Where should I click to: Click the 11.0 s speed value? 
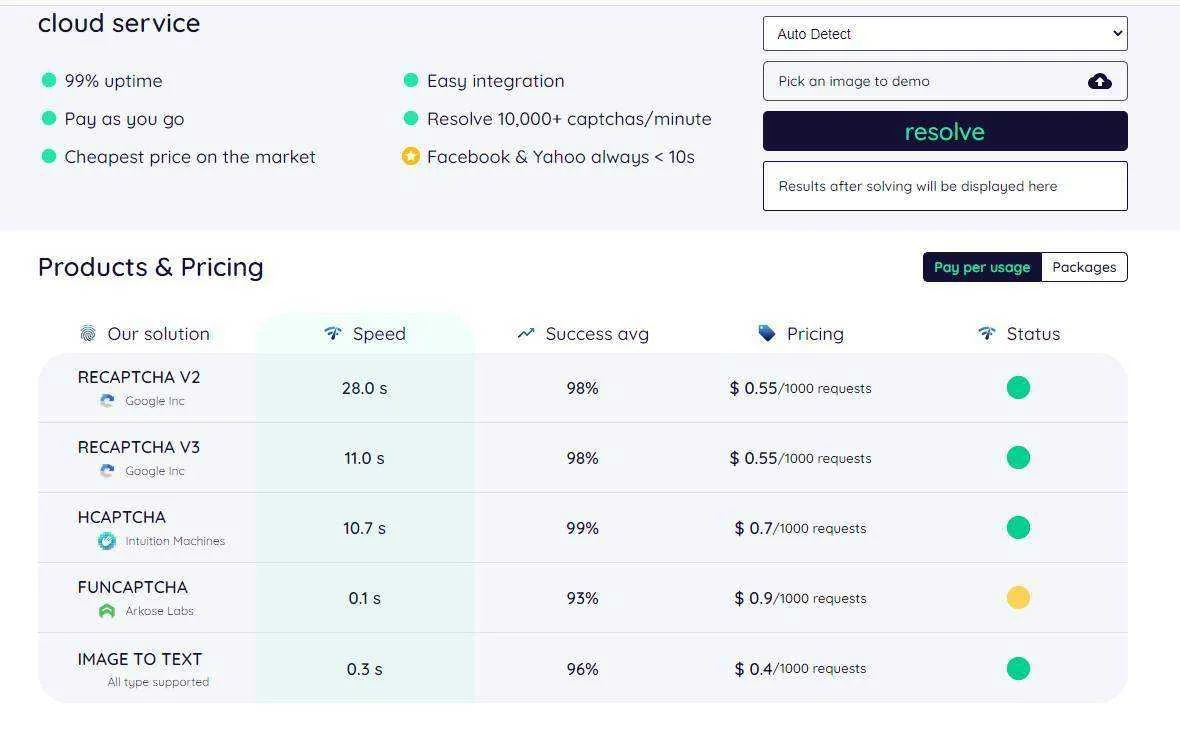pyautogui.click(x=364, y=458)
